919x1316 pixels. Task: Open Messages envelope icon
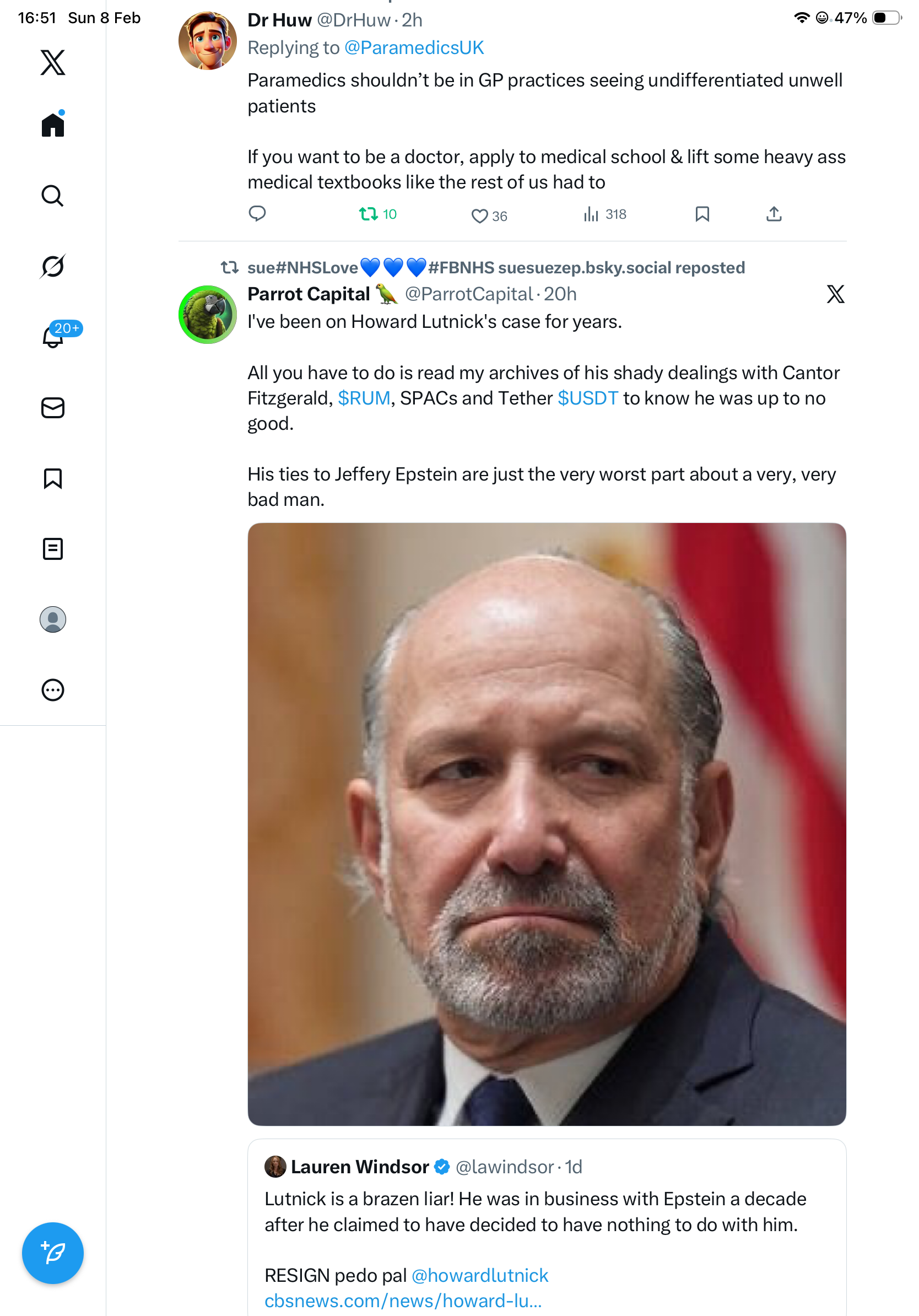(53, 407)
